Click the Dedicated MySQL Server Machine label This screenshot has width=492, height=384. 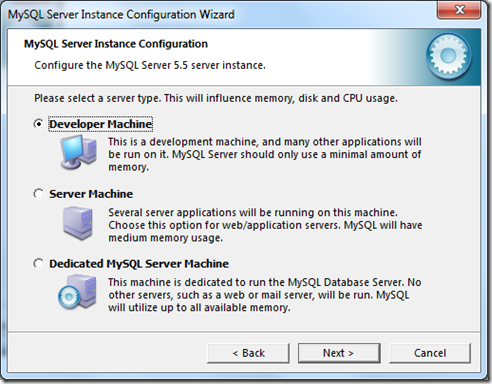(139, 264)
